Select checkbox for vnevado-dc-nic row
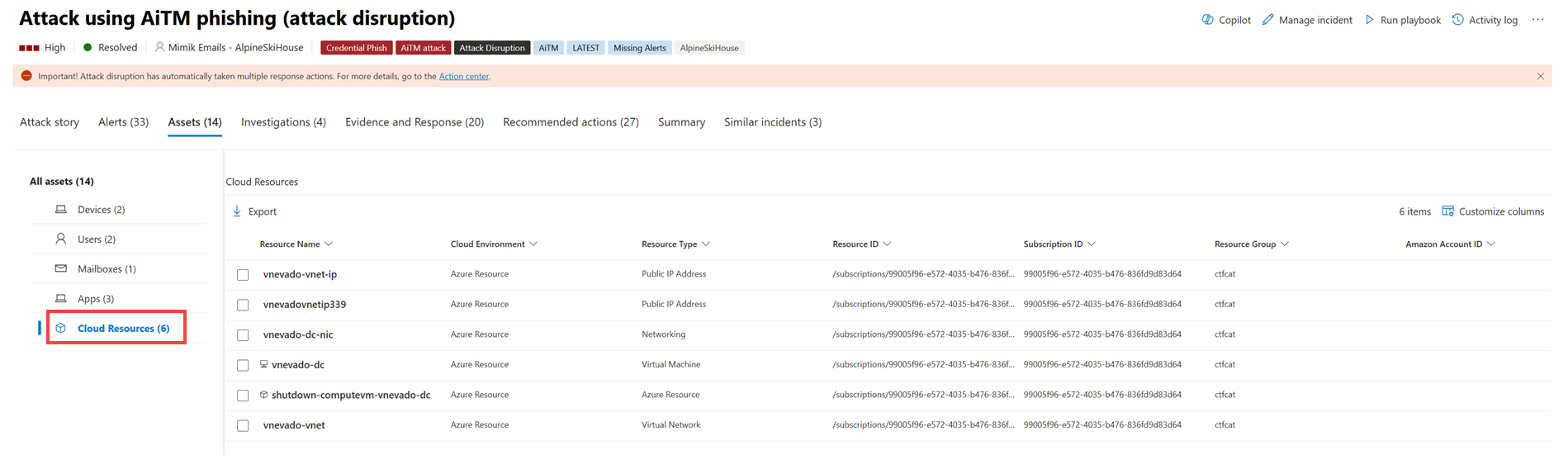The height and width of the screenshot is (455, 1568). [x=243, y=335]
